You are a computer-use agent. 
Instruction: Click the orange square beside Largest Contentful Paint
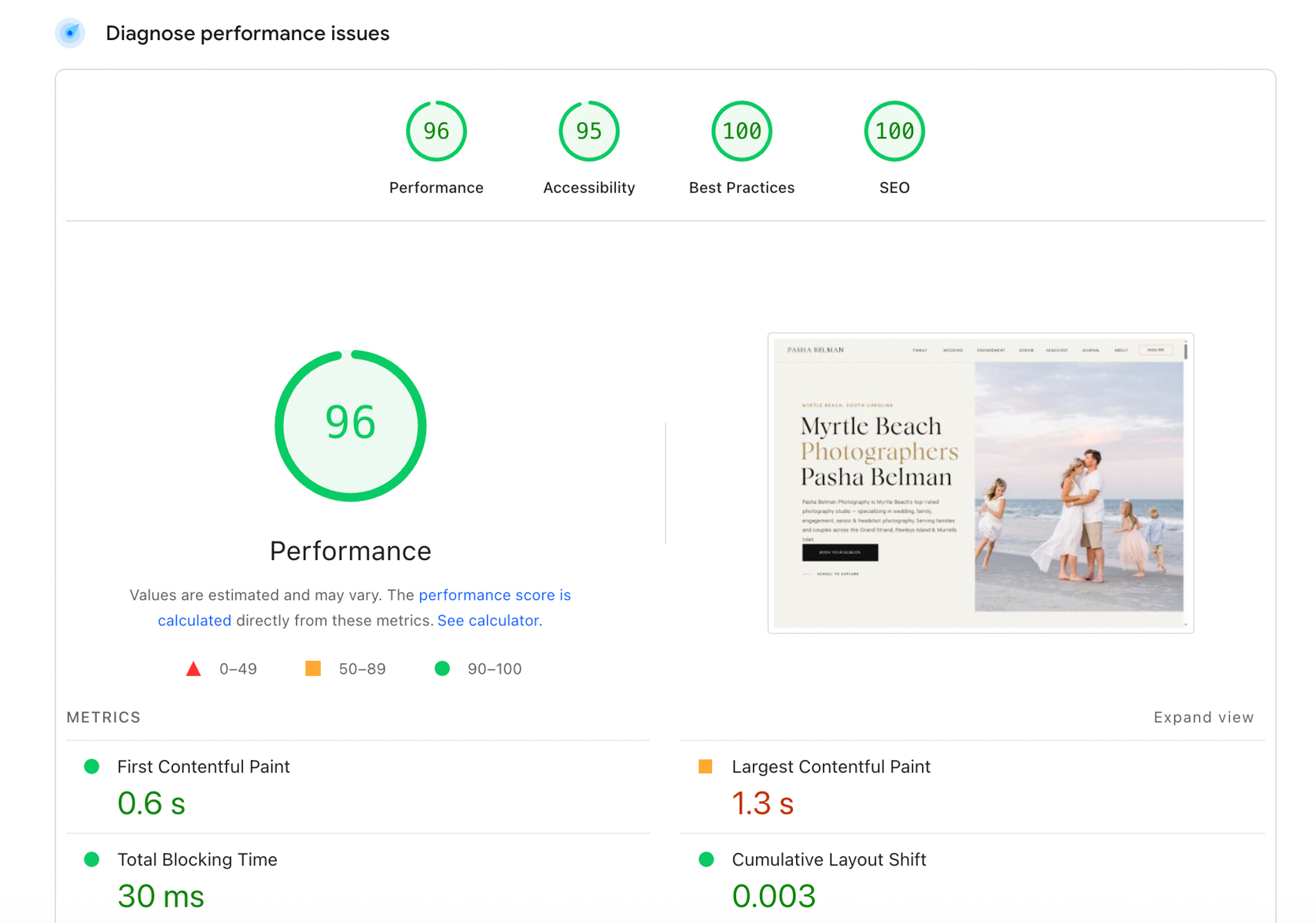pos(705,766)
